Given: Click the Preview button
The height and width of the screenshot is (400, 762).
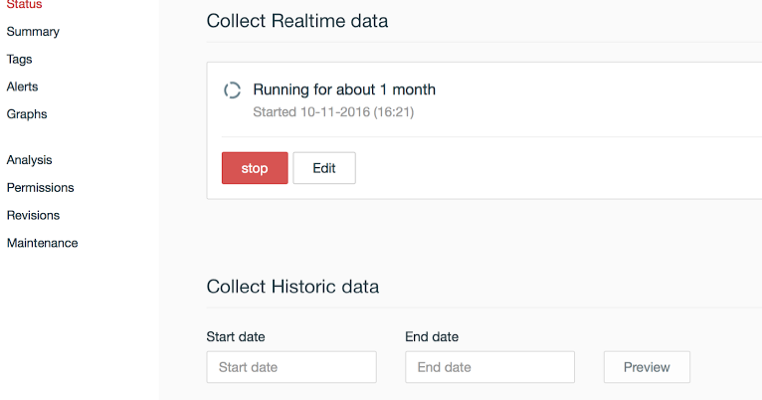Looking at the screenshot, I should click(x=646, y=367).
